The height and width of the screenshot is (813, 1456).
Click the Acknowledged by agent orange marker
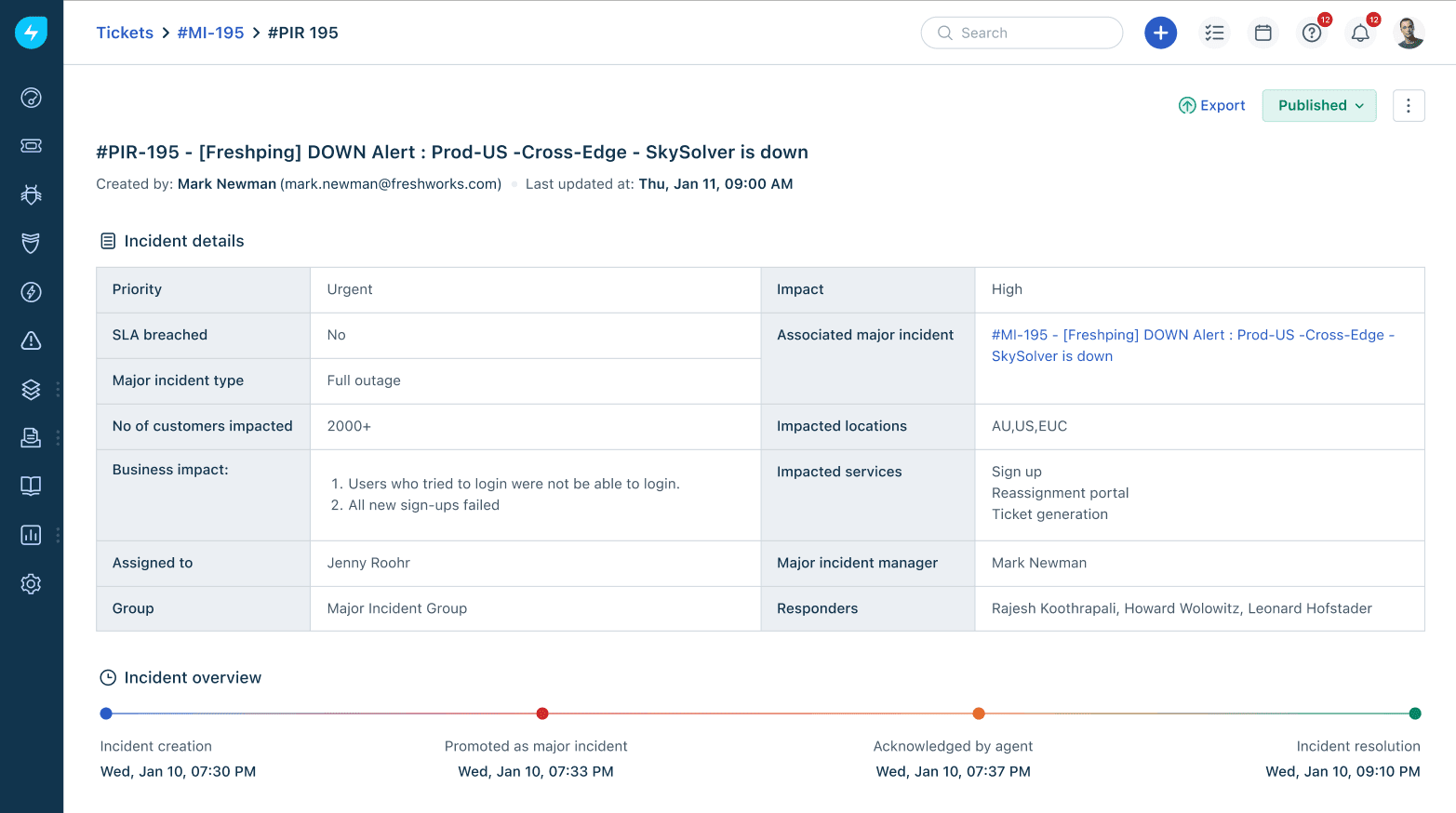(979, 713)
